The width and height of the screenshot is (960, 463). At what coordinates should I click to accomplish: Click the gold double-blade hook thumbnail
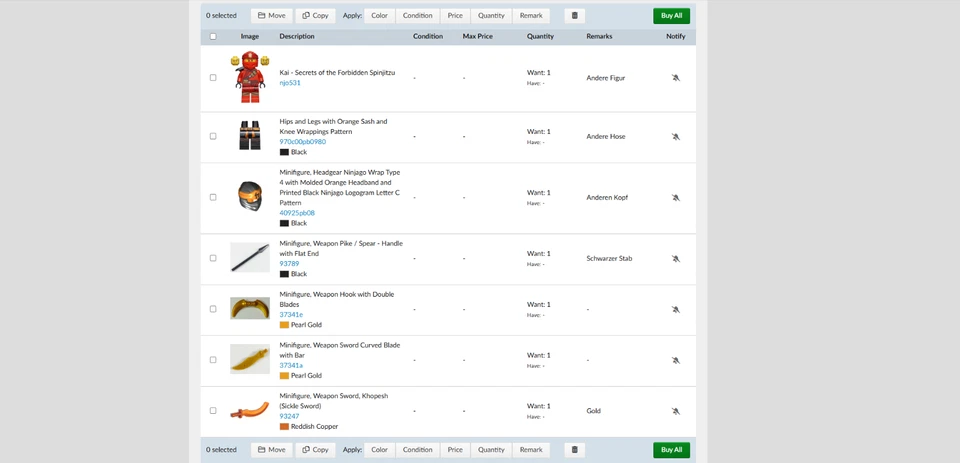(x=250, y=308)
